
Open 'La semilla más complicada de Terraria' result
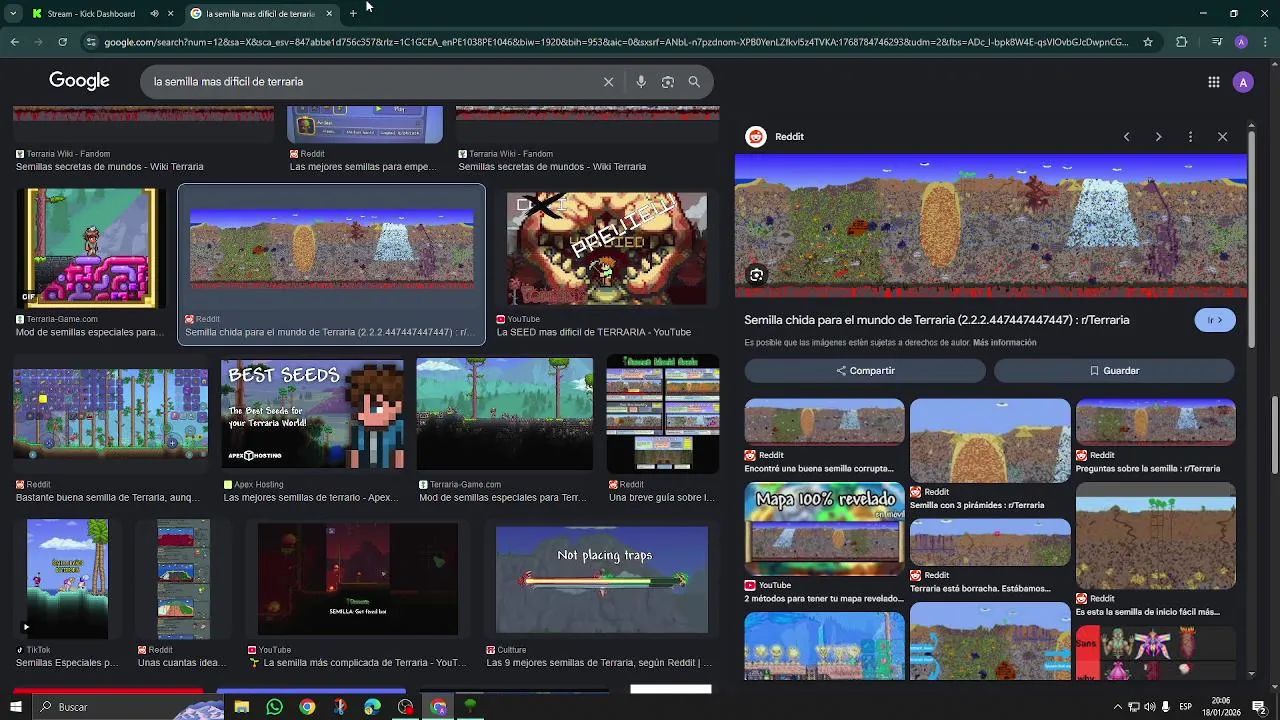click(x=357, y=580)
